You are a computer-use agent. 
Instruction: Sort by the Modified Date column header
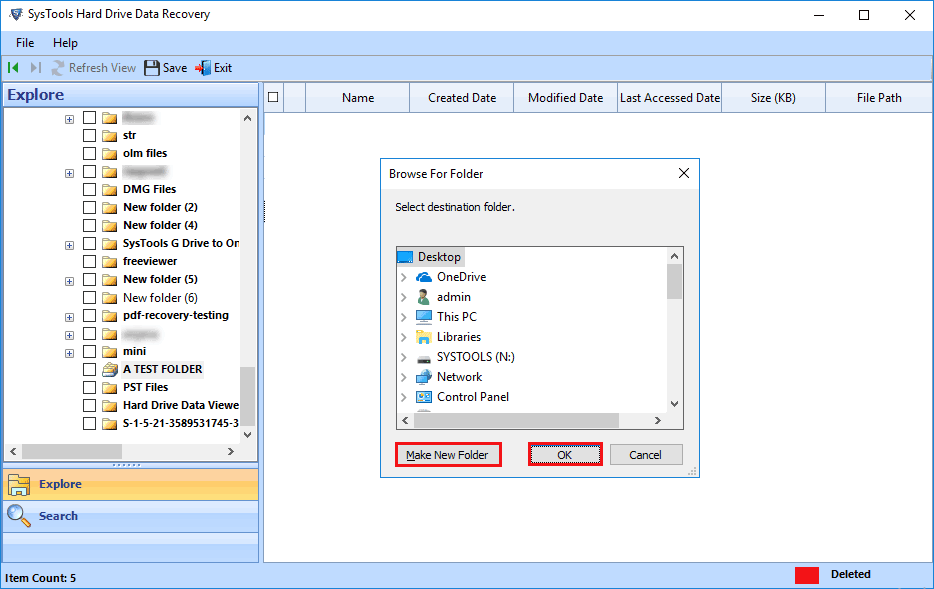click(x=565, y=98)
